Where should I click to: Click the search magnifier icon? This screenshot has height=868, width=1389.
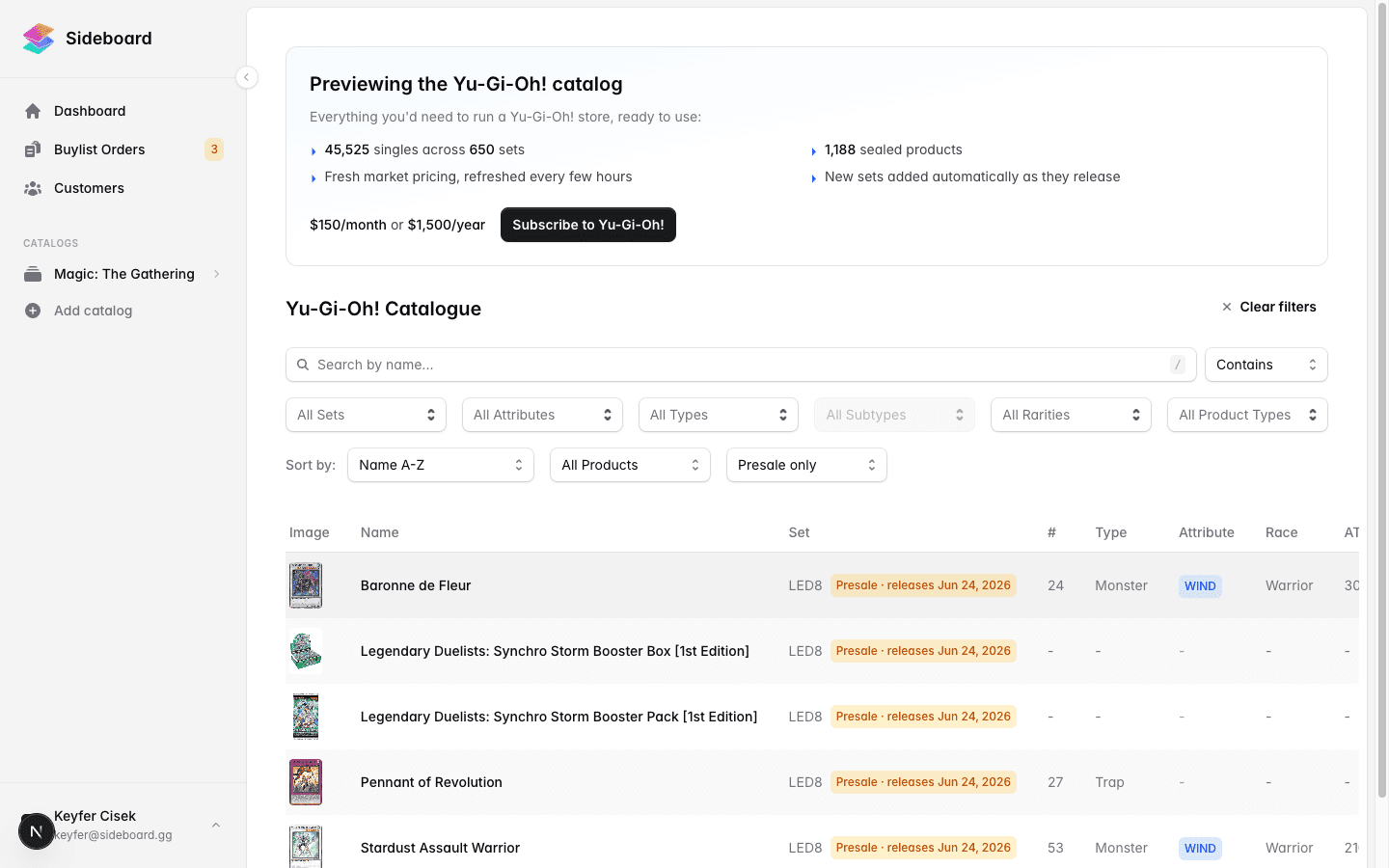coord(303,365)
